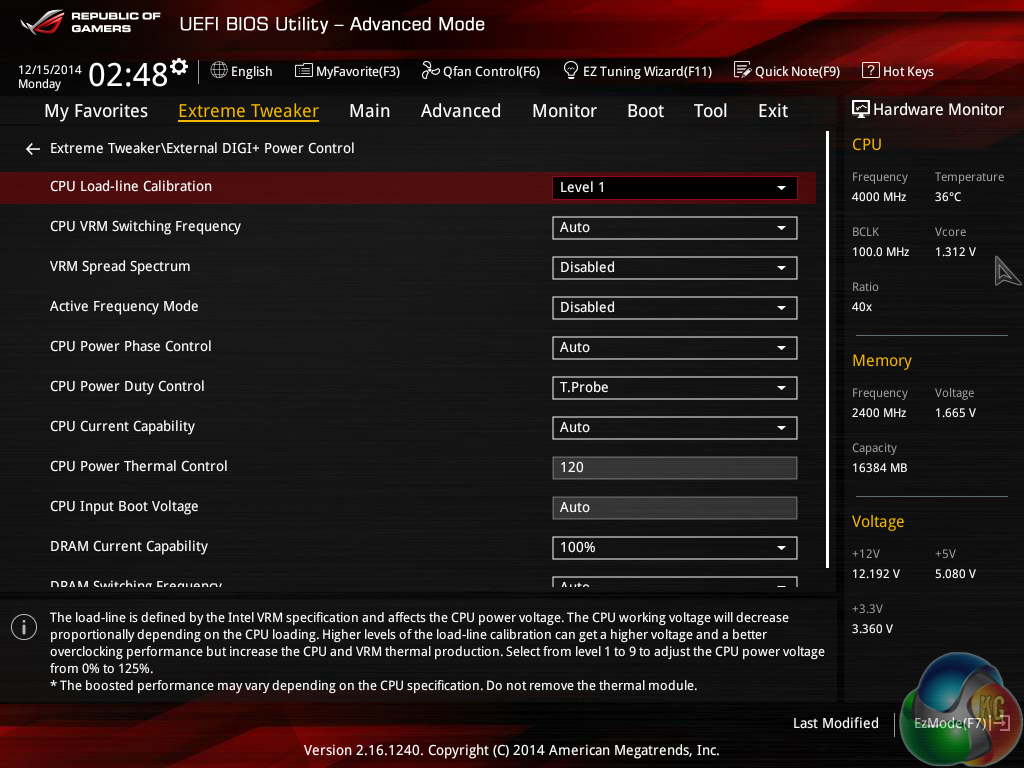Click the CPU Input Boot Voltage field
This screenshot has height=768, width=1024.
[675, 507]
